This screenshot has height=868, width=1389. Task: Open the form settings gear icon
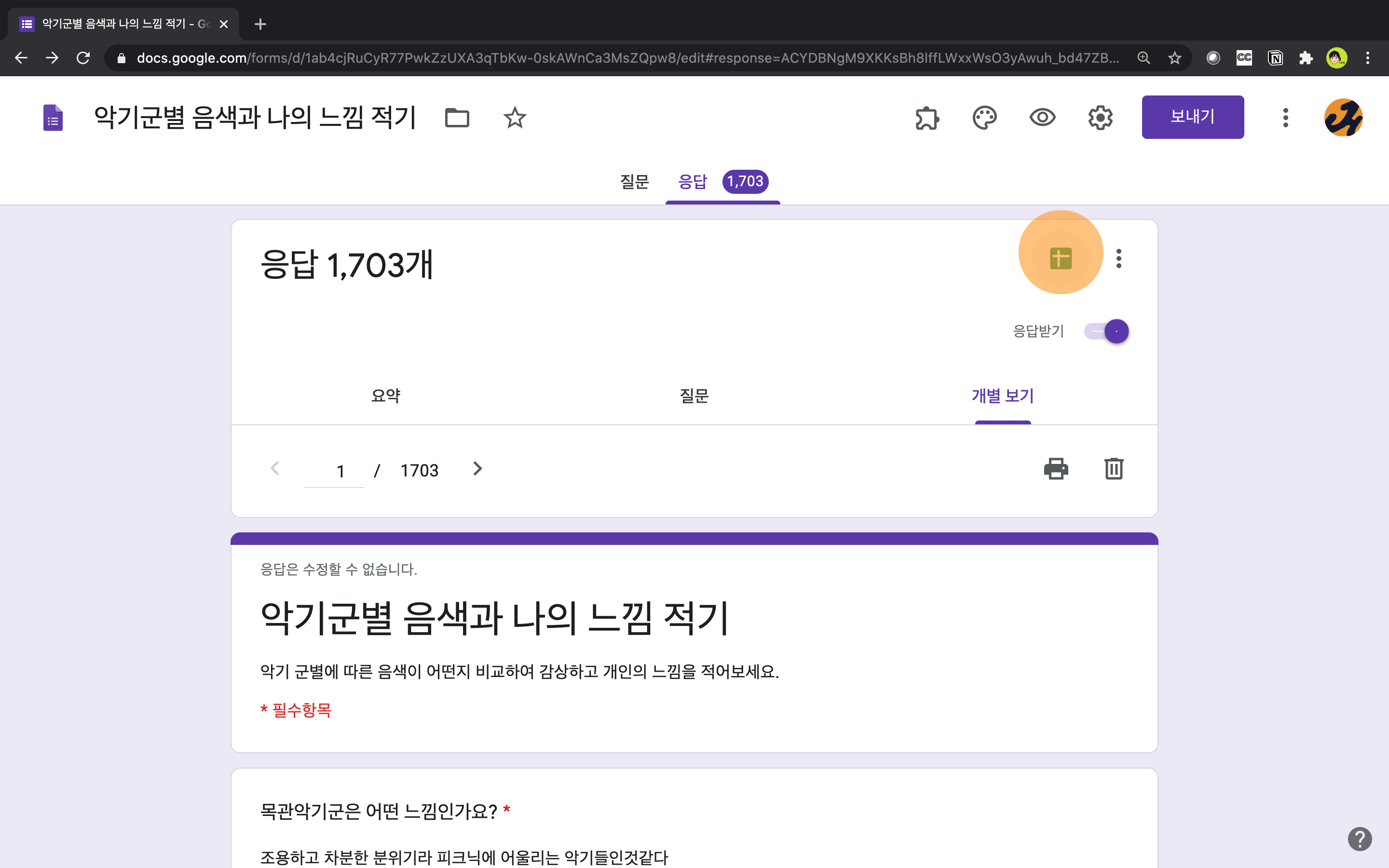pyautogui.click(x=1100, y=118)
